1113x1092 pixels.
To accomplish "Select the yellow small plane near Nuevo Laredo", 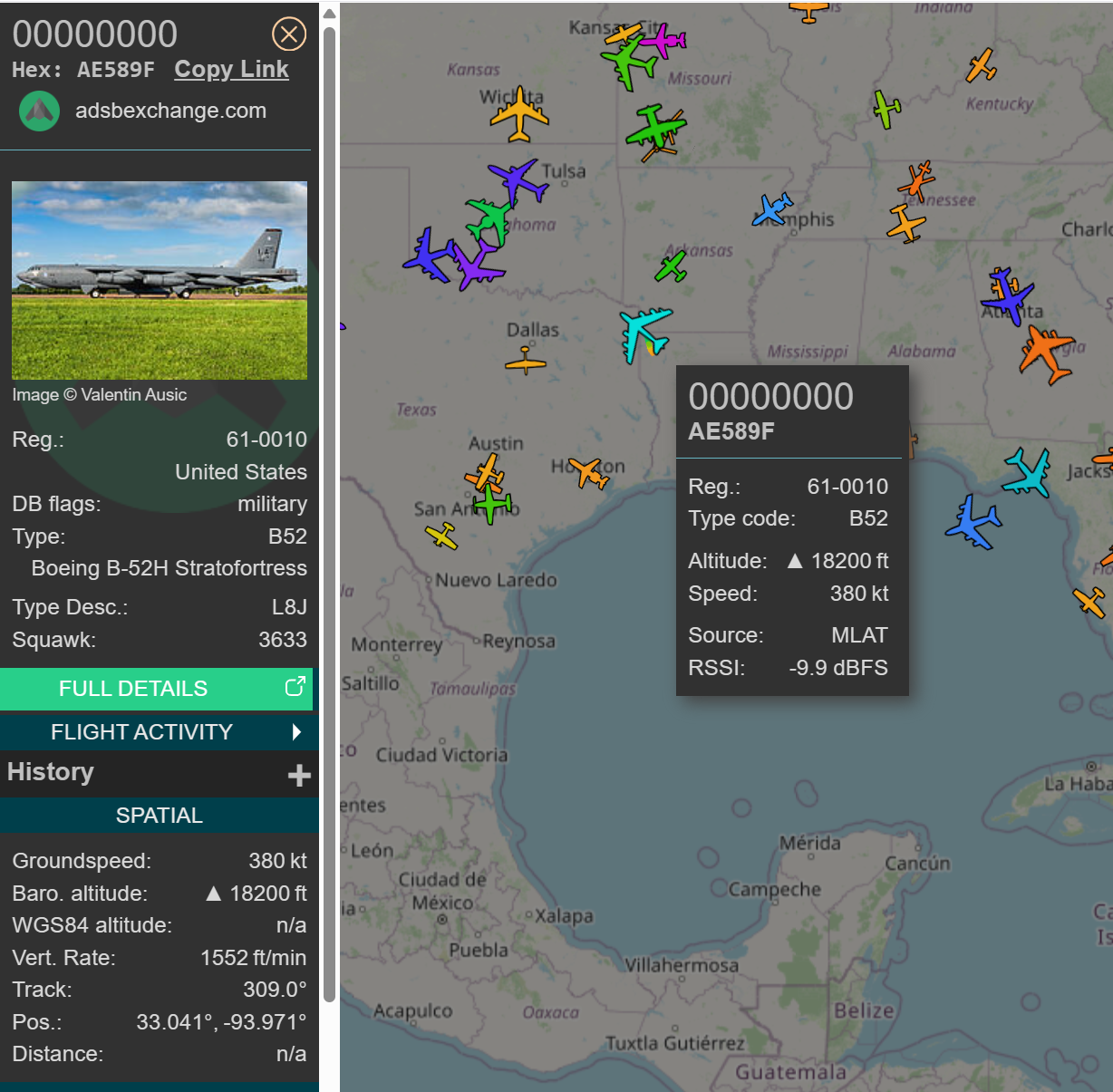I will (x=442, y=536).
